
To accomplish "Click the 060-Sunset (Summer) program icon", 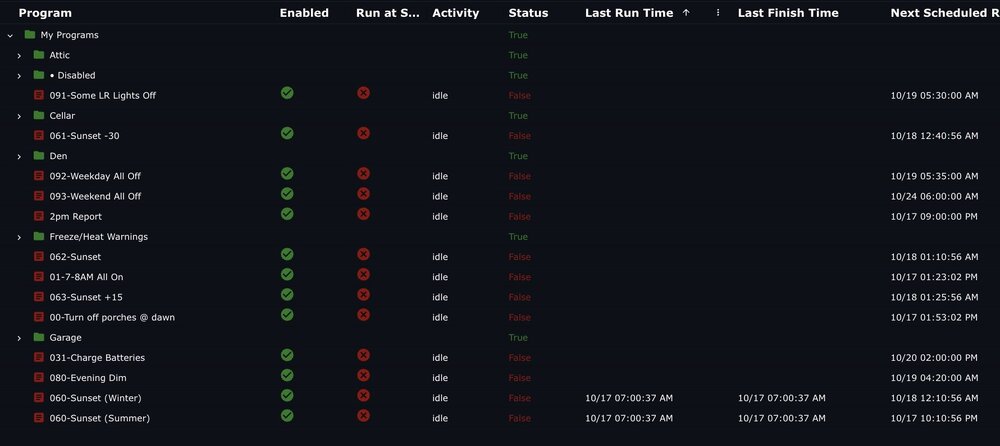I will click(x=39, y=418).
